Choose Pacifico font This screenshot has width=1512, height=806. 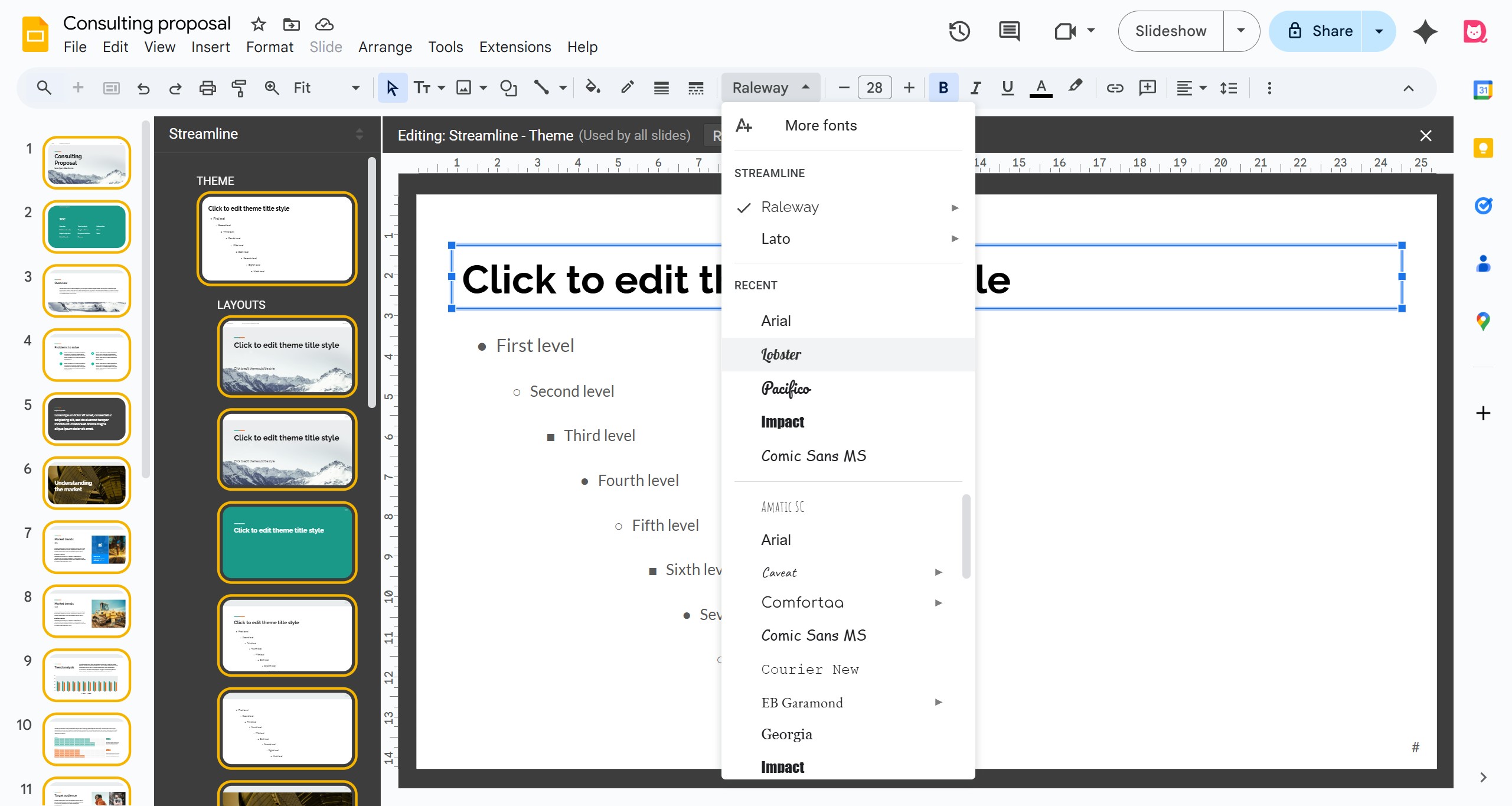tap(848, 388)
